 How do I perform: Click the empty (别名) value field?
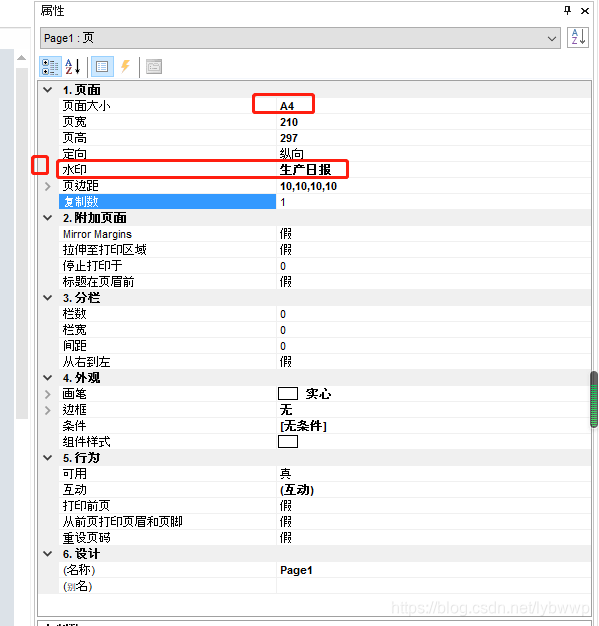click(x=433, y=586)
